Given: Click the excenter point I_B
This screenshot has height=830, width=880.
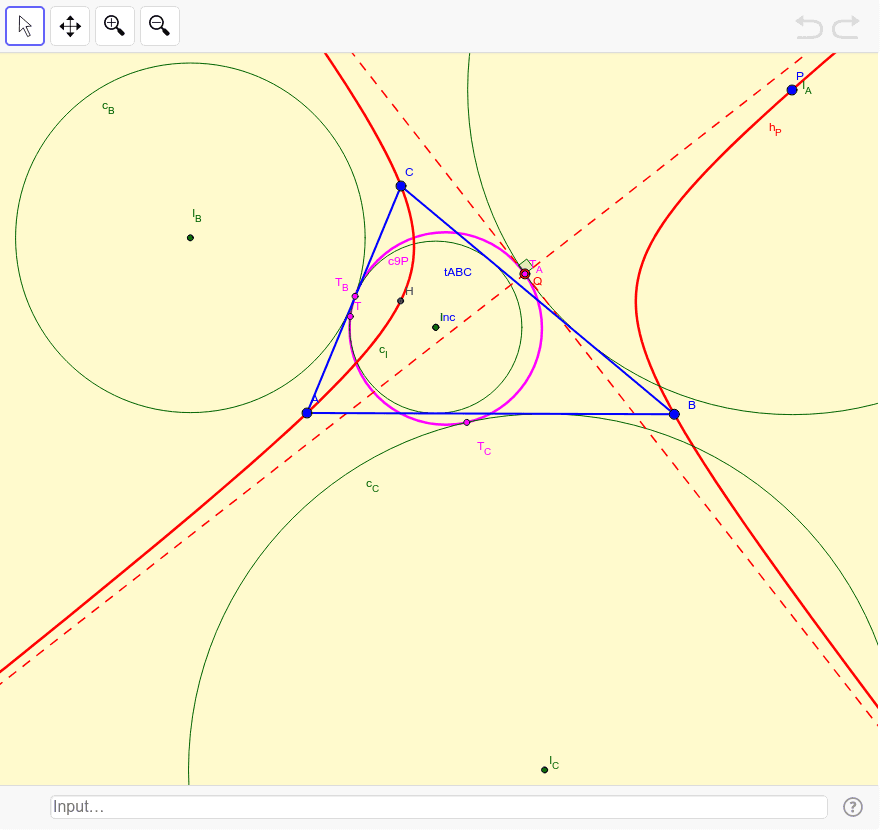Looking at the screenshot, I should coord(190,238).
